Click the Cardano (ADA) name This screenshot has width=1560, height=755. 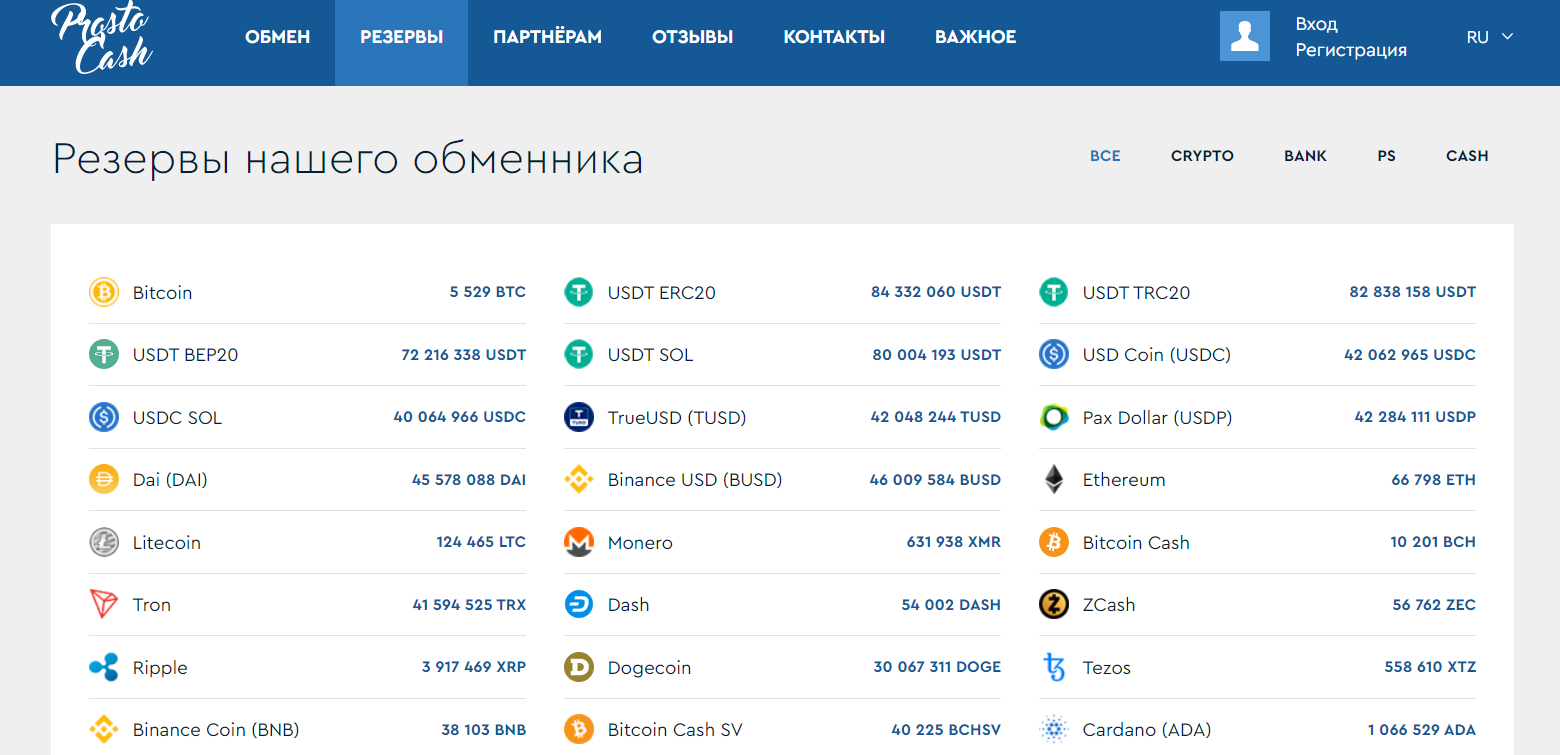(x=1147, y=730)
